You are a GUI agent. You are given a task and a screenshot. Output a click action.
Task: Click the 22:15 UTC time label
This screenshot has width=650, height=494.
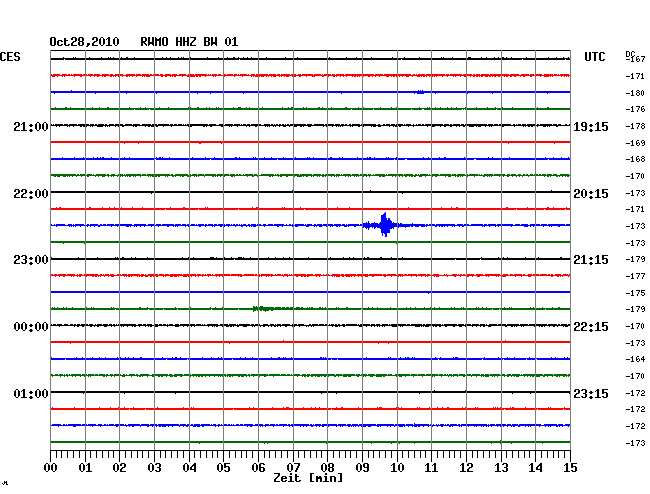coord(591,327)
